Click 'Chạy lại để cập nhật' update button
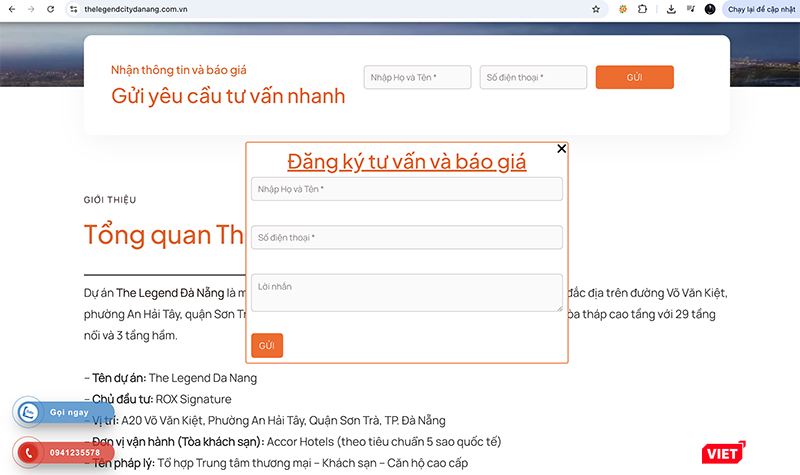This screenshot has width=800, height=475. 760,9
